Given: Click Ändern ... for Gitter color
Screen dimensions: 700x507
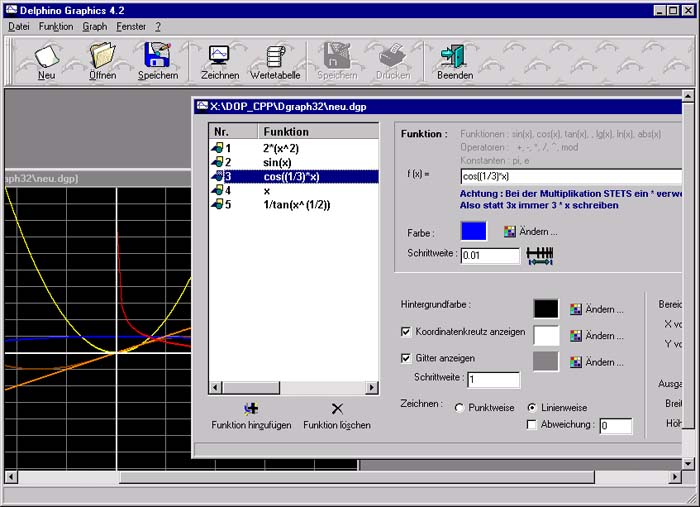Looking at the screenshot, I should [604, 362].
